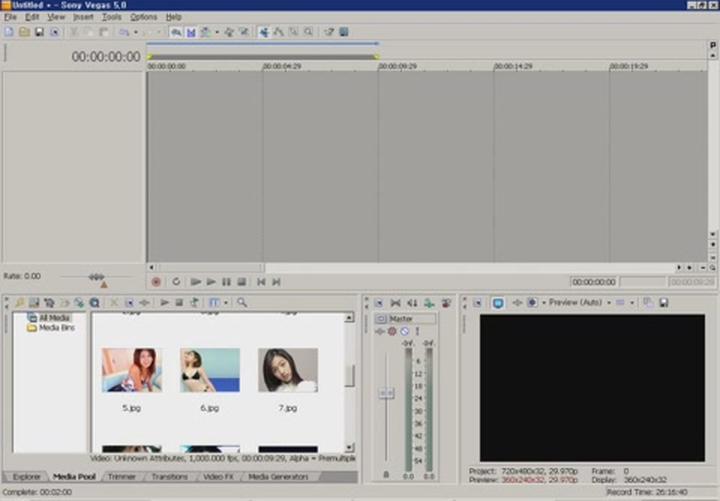
Task: Click the Play button in transport bar
Action: click(x=211, y=282)
